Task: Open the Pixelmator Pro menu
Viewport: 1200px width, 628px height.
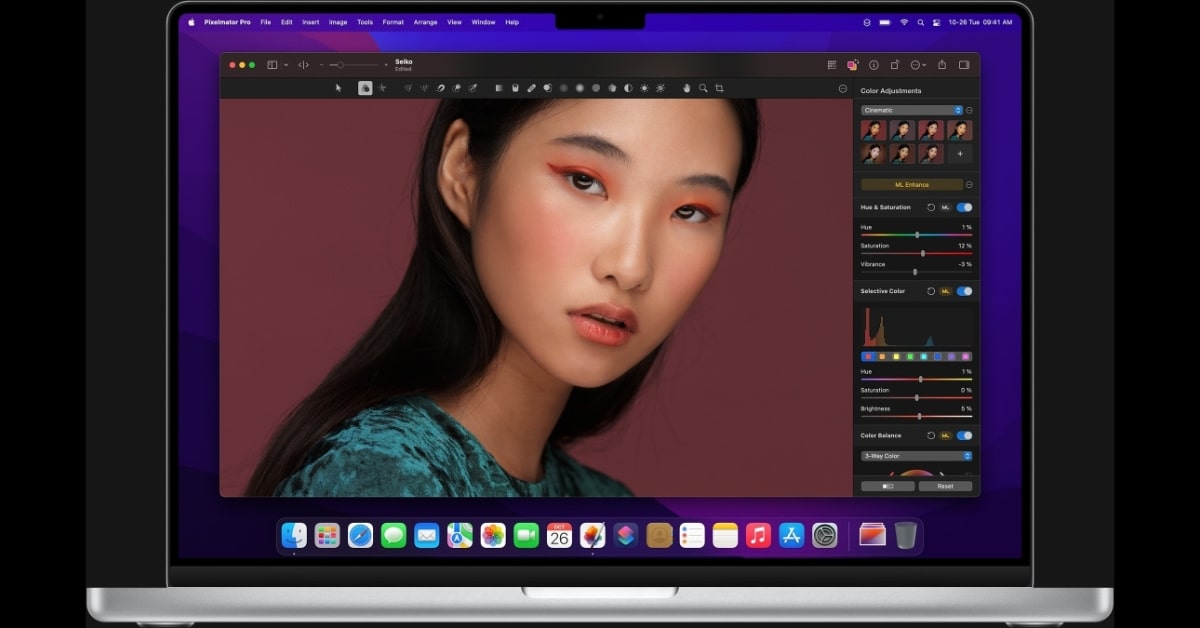Action: click(228, 22)
